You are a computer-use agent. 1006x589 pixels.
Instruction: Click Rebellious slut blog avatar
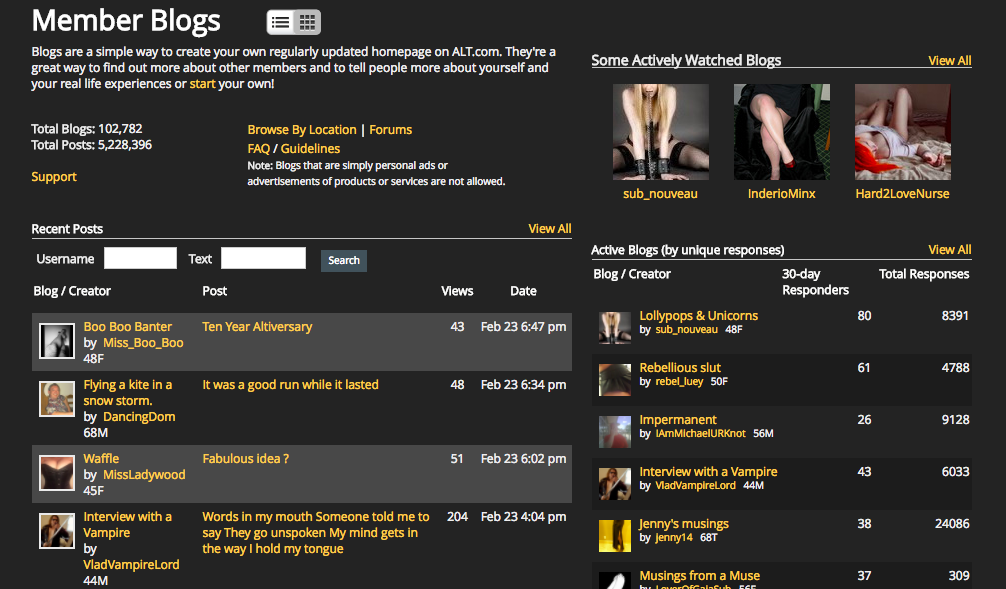pyautogui.click(x=615, y=380)
